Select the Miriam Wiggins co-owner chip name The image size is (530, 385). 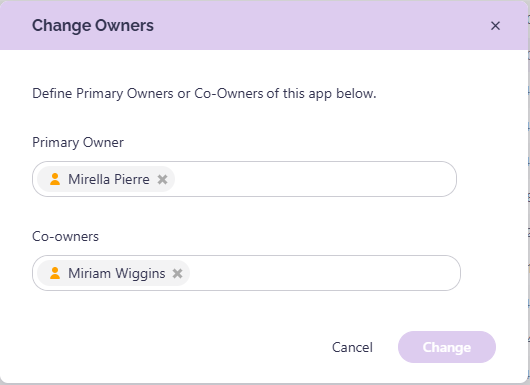[117, 273]
